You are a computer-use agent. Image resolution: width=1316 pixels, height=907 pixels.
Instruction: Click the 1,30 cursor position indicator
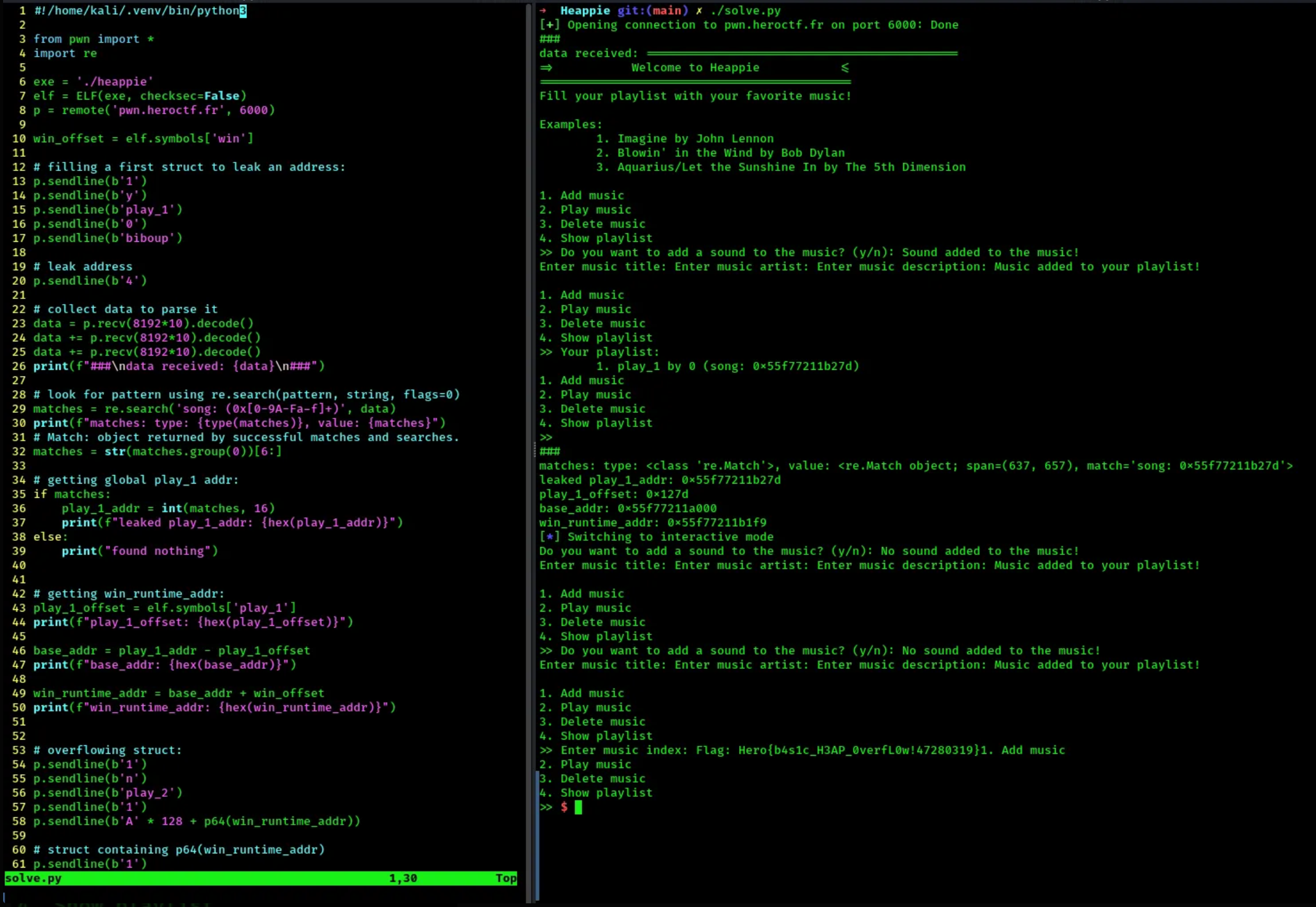pos(403,878)
